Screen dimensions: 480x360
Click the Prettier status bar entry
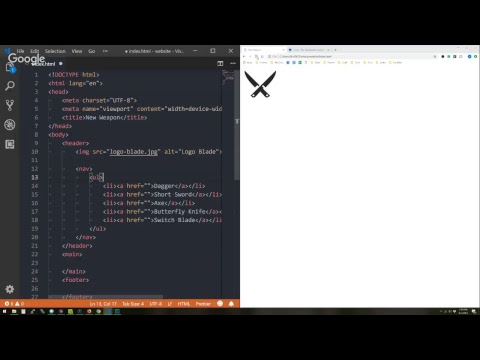pos(203,304)
